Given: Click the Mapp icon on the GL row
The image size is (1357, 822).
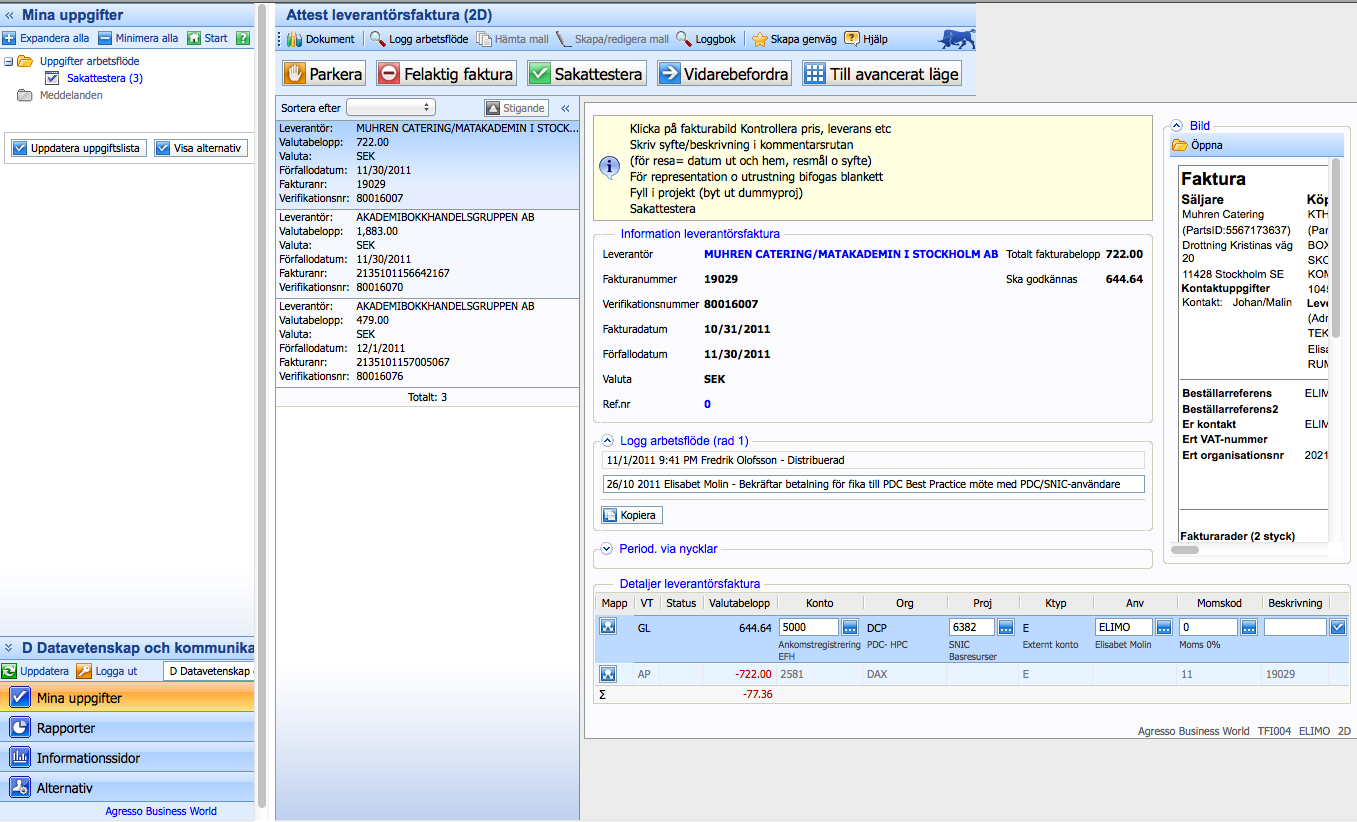Looking at the screenshot, I should [x=608, y=627].
